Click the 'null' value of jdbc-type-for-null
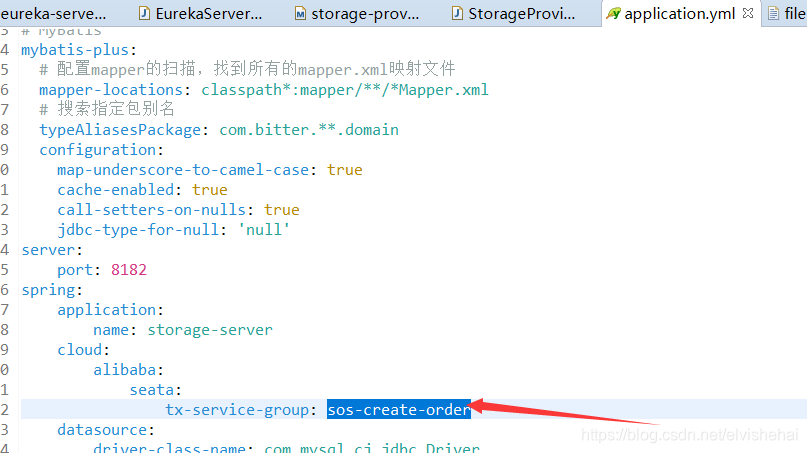Viewport: 807px width, 453px height. coord(264,230)
